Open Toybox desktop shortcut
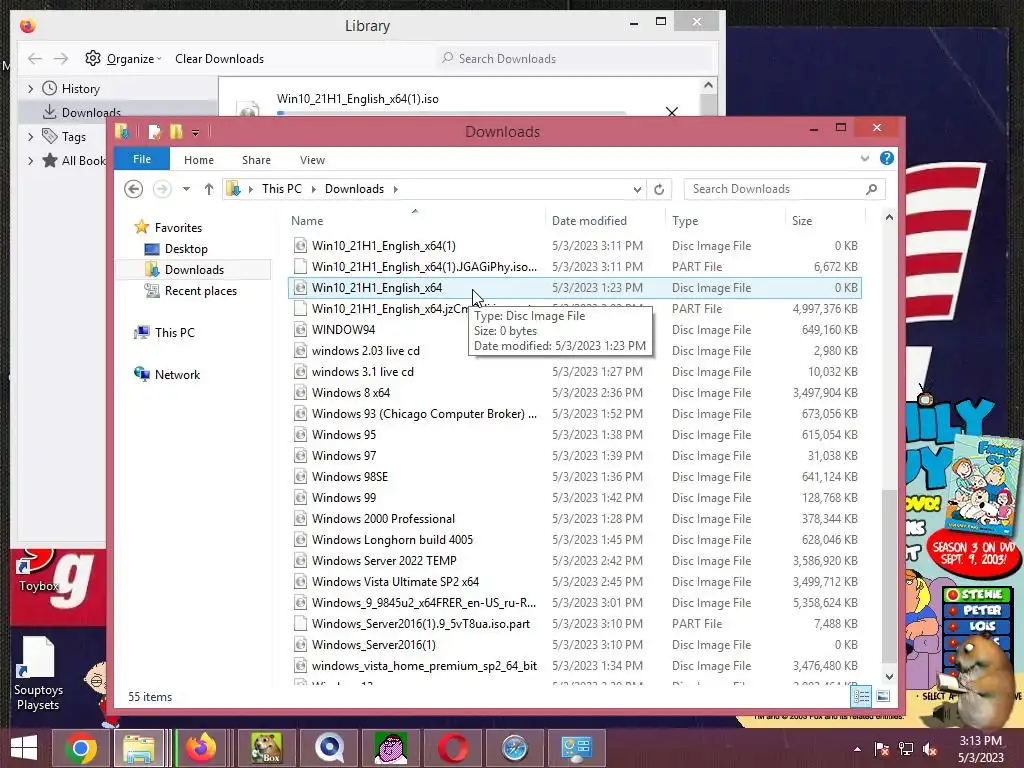1024x768 pixels. coord(39,571)
